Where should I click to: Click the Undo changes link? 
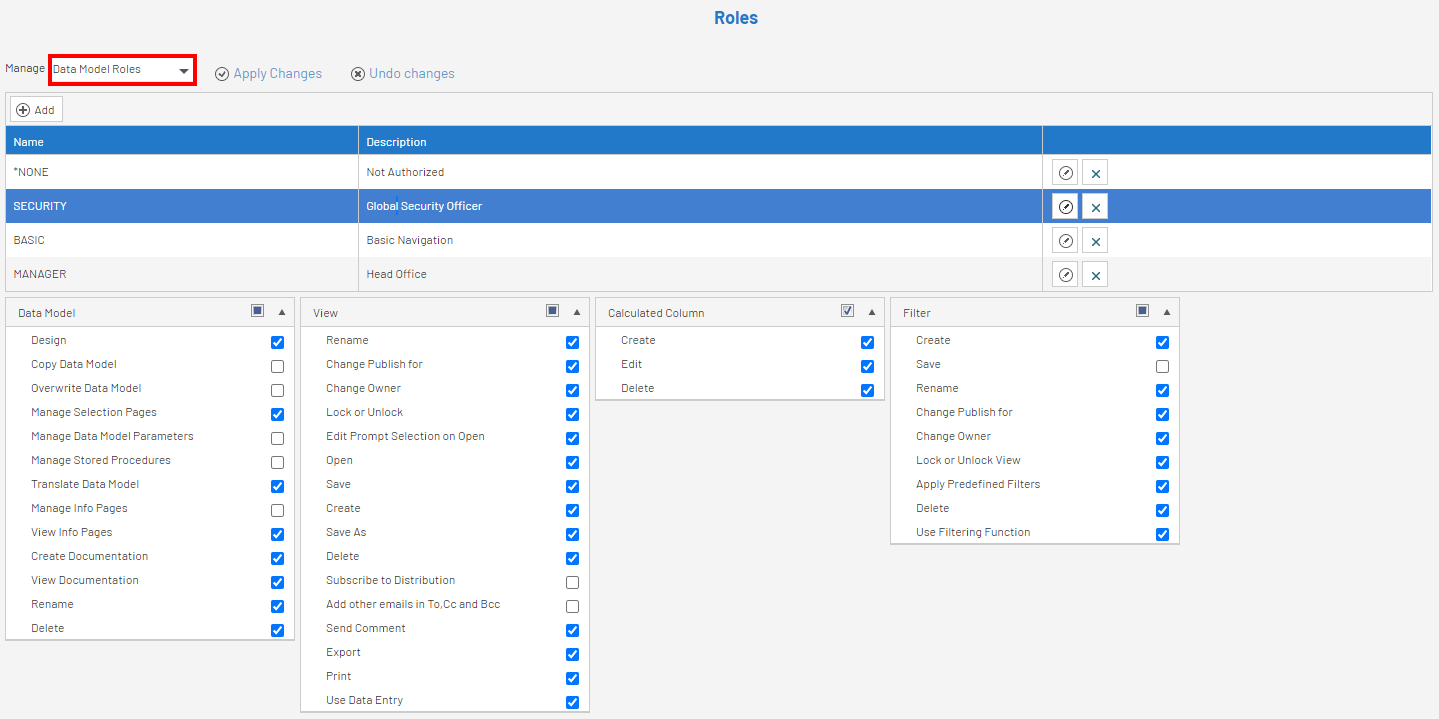point(402,74)
